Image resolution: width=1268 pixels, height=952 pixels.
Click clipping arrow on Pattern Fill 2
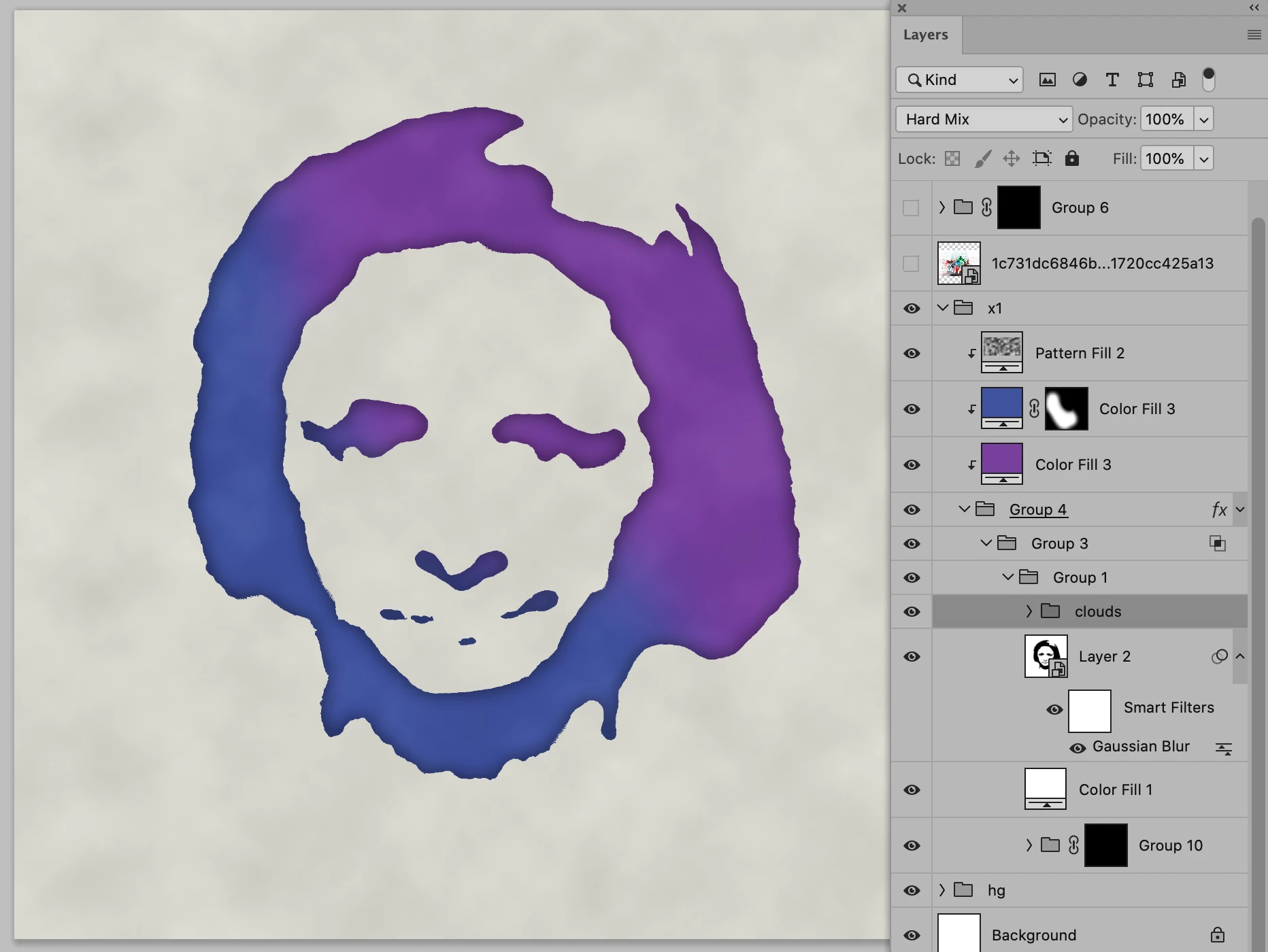pos(972,354)
